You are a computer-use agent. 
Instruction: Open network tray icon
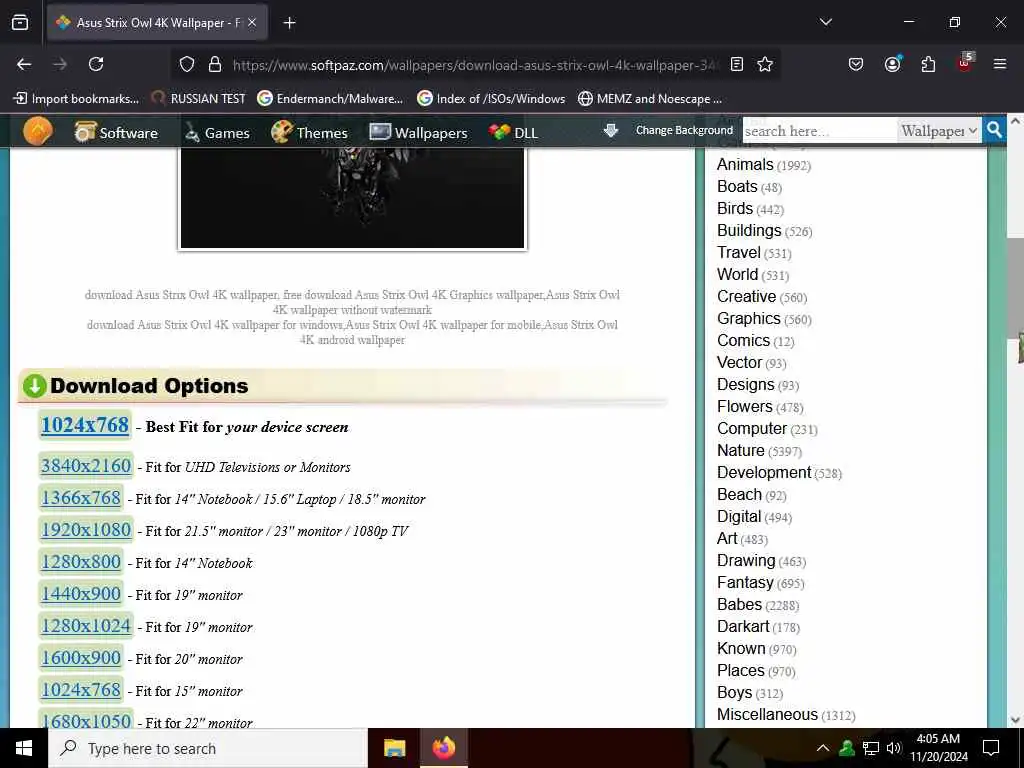point(871,748)
